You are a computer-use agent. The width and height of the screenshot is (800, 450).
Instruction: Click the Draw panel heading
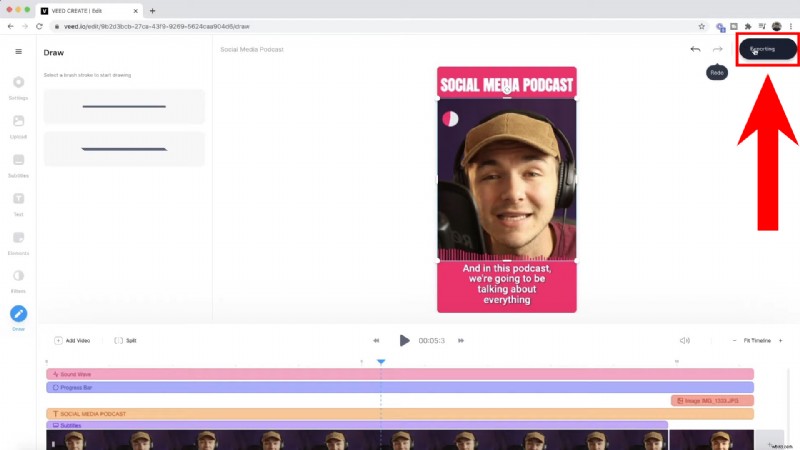click(54, 53)
